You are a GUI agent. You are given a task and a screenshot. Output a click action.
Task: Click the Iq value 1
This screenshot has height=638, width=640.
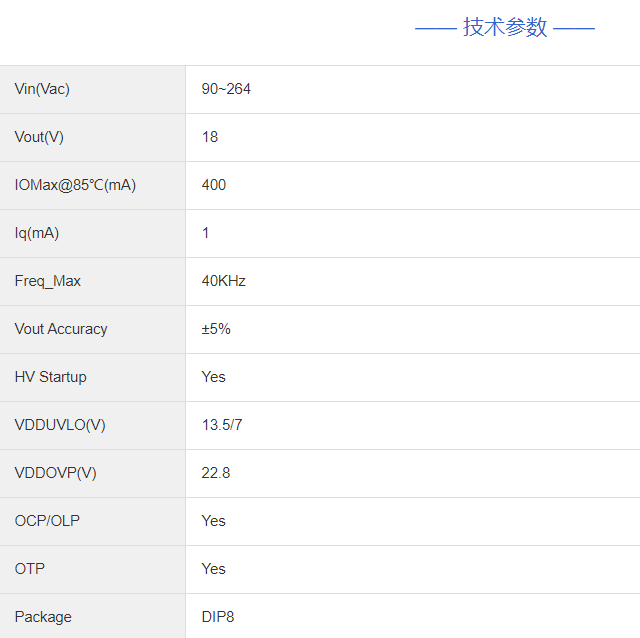pyautogui.click(x=205, y=233)
